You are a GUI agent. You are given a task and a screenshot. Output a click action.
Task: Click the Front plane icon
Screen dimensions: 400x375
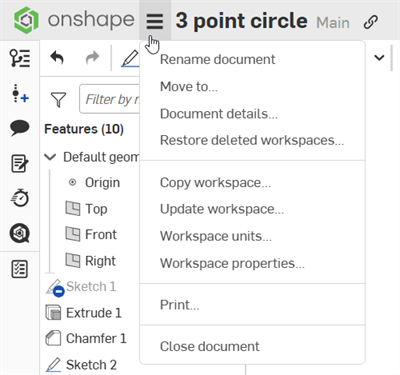pyautogui.click(x=72, y=234)
